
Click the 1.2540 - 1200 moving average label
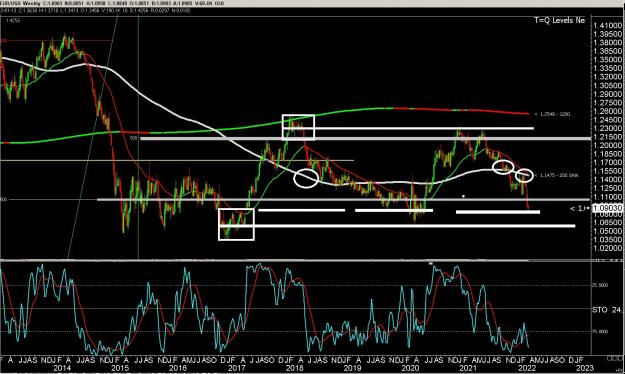[555, 114]
